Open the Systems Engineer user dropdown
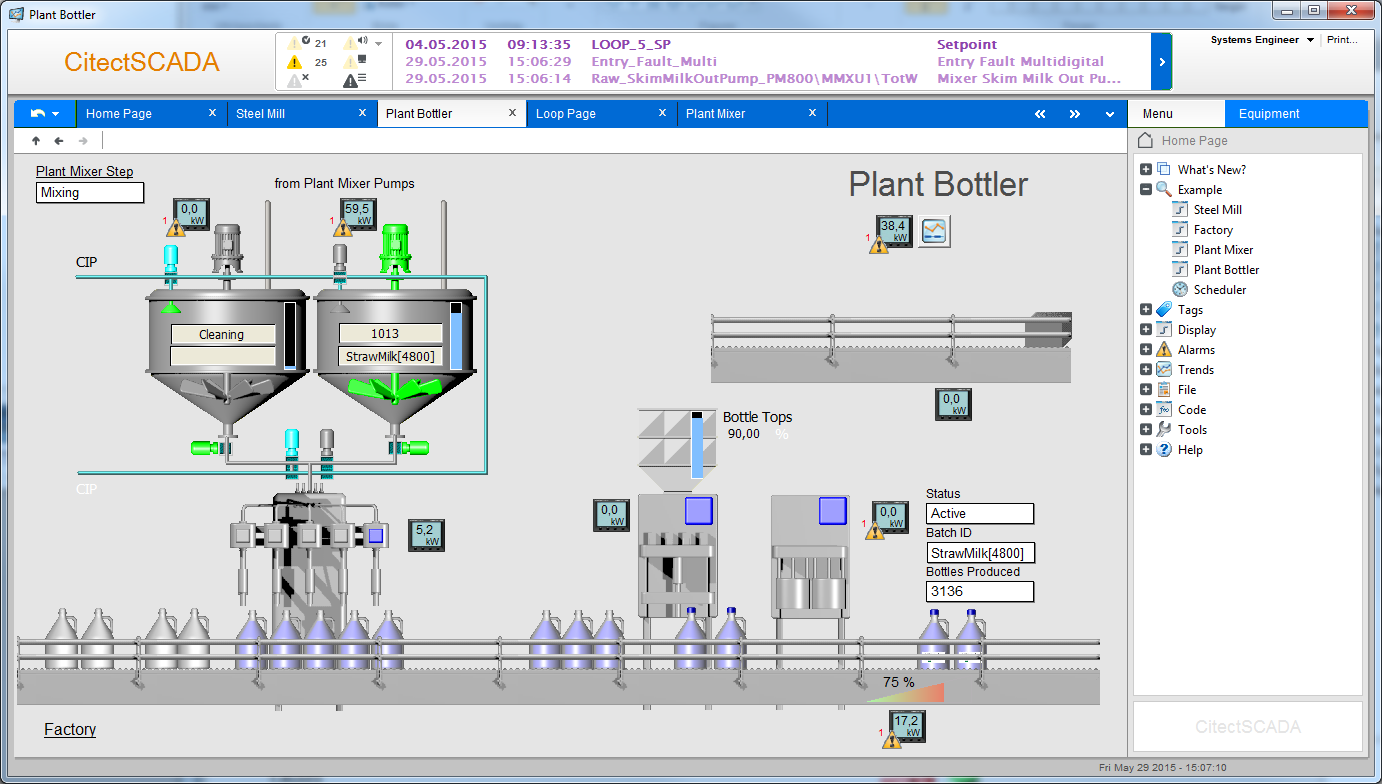Viewport: 1382px width, 784px height. tap(1310, 41)
